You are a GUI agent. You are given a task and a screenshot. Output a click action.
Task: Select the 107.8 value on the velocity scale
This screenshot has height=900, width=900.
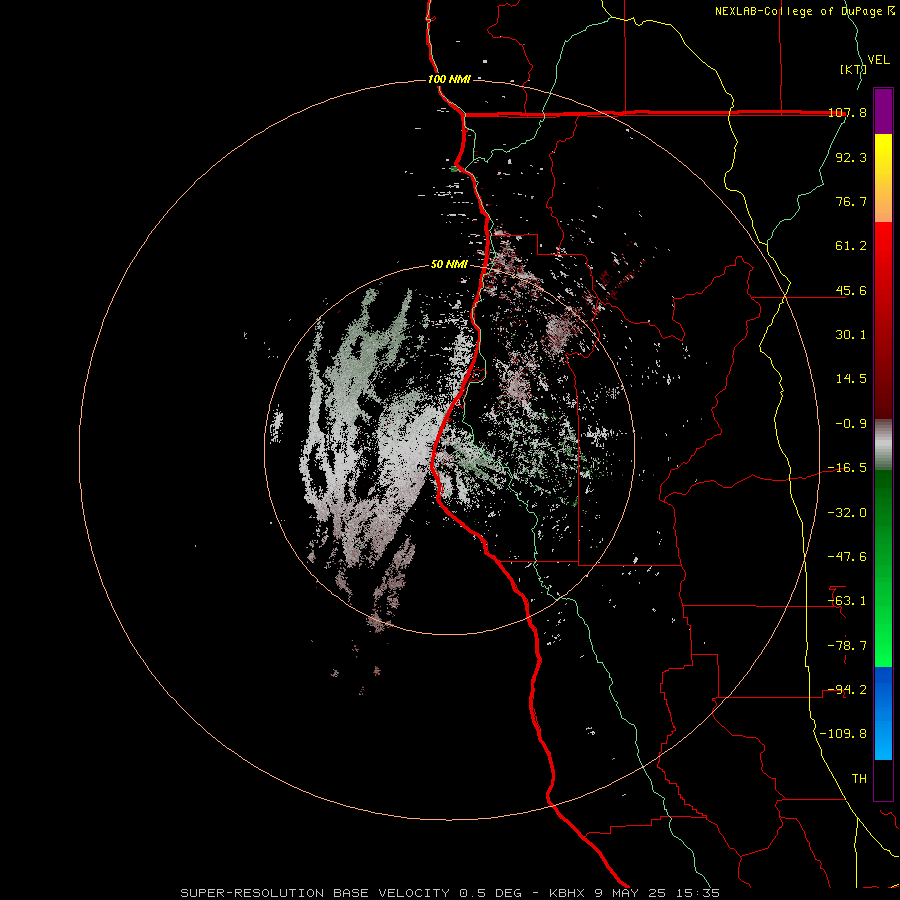(x=847, y=112)
